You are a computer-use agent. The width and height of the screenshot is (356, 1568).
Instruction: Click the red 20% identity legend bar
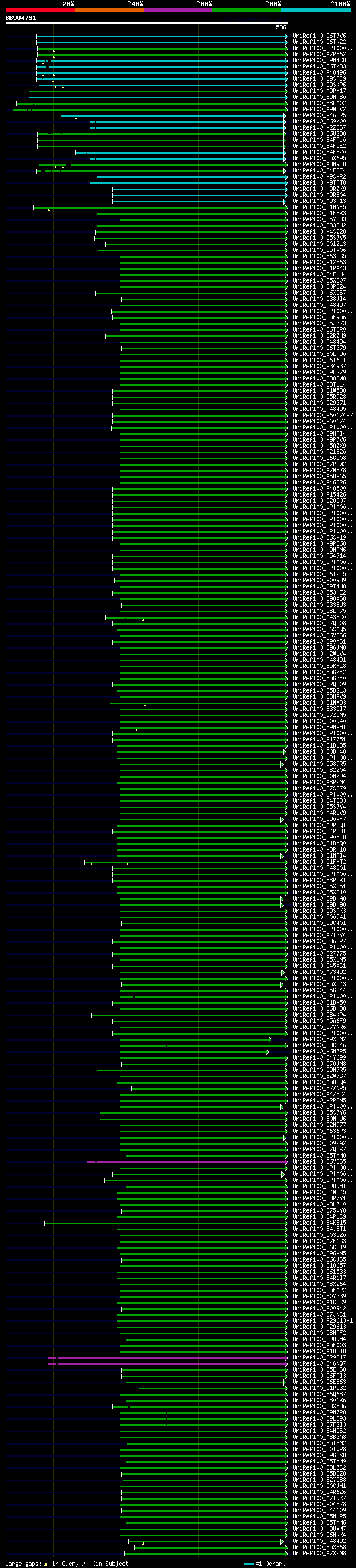point(39,10)
